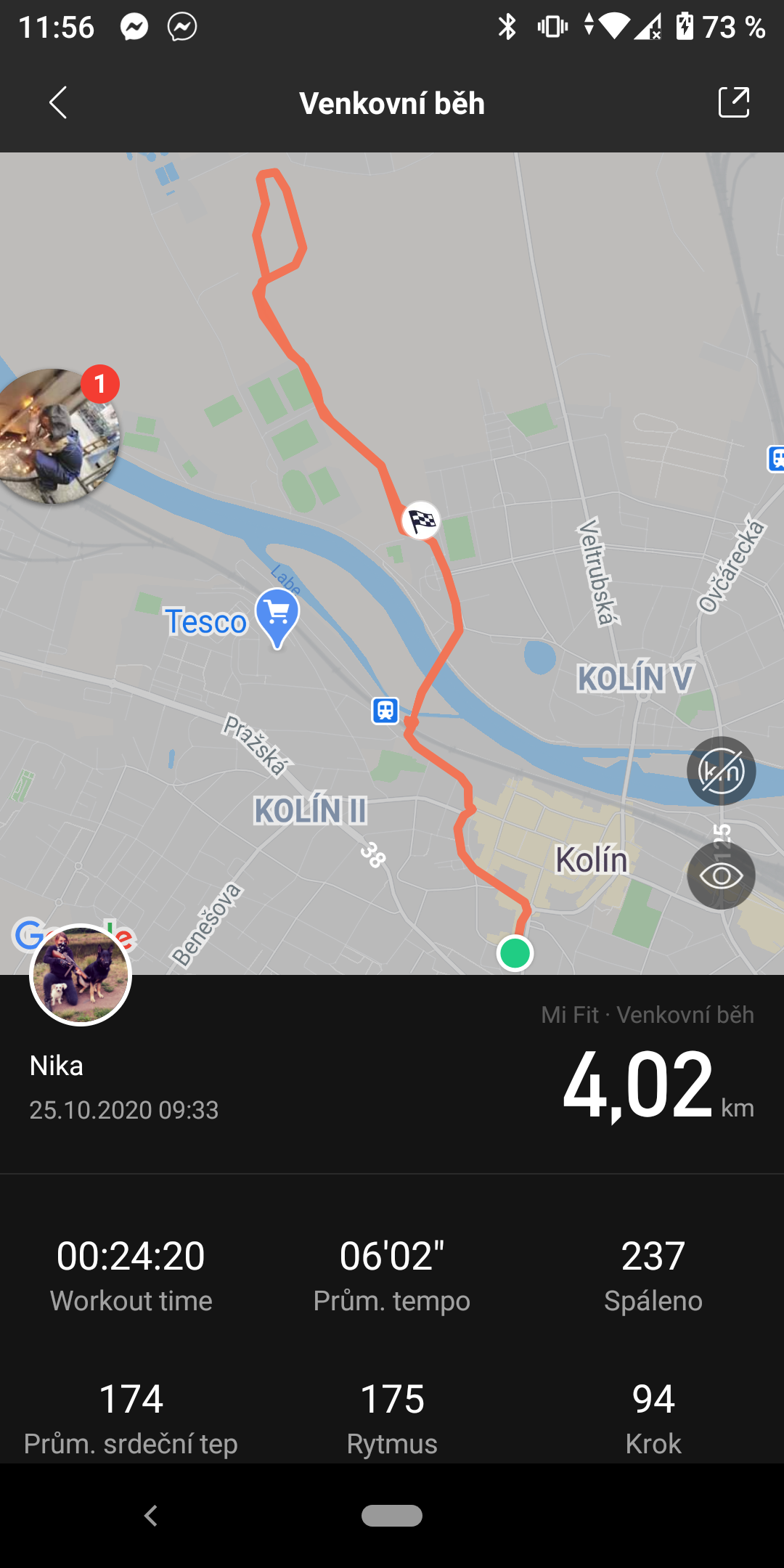Select the Prům. tempo 06'02" stat

[x=392, y=1276]
